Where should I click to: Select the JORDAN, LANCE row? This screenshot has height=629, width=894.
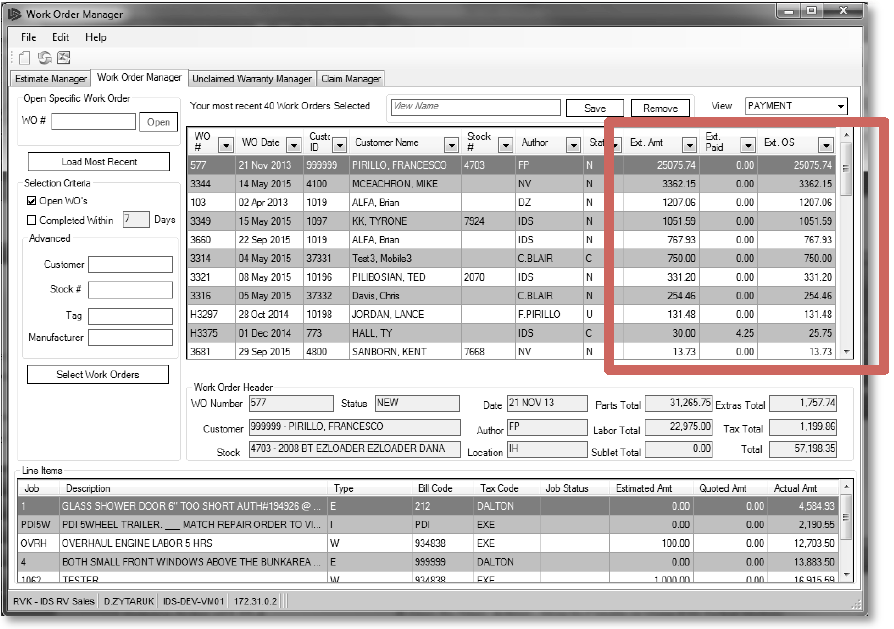click(511, 314)
